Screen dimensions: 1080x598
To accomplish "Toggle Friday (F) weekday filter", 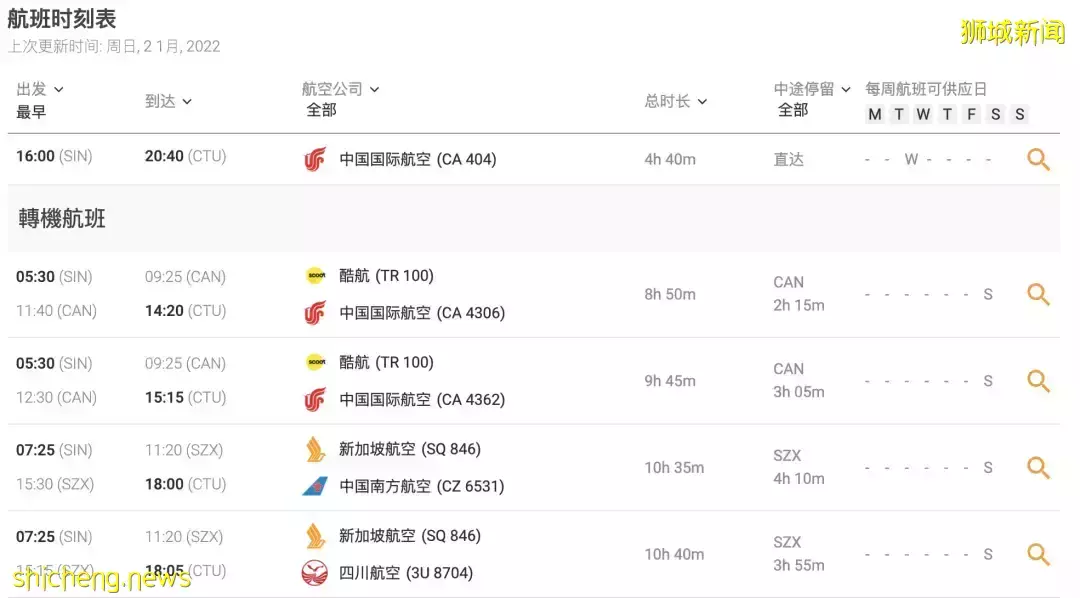I will click(971, 114).
